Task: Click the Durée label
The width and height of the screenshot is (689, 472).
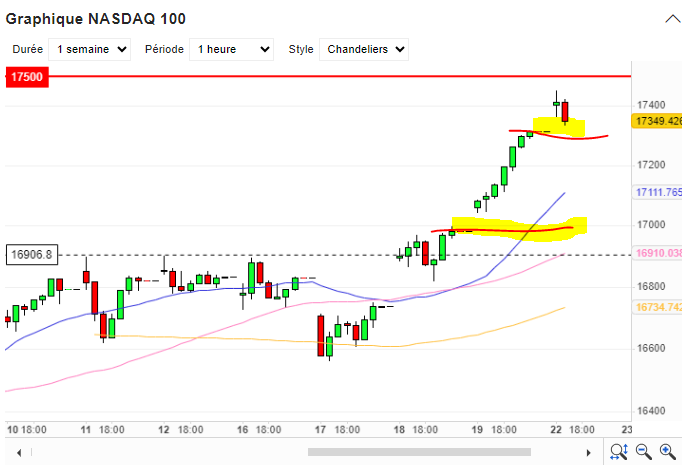Action: (28, 49)
